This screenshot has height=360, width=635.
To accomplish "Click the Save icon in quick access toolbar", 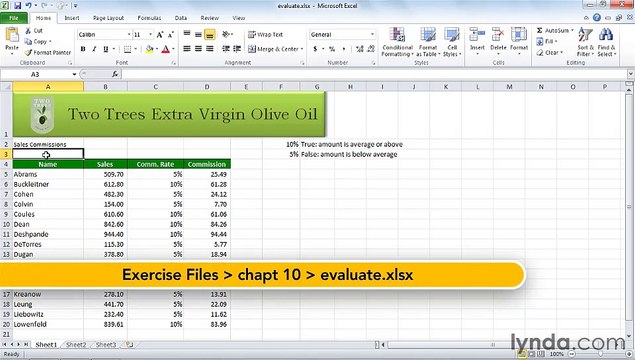I will coord(18,6).
